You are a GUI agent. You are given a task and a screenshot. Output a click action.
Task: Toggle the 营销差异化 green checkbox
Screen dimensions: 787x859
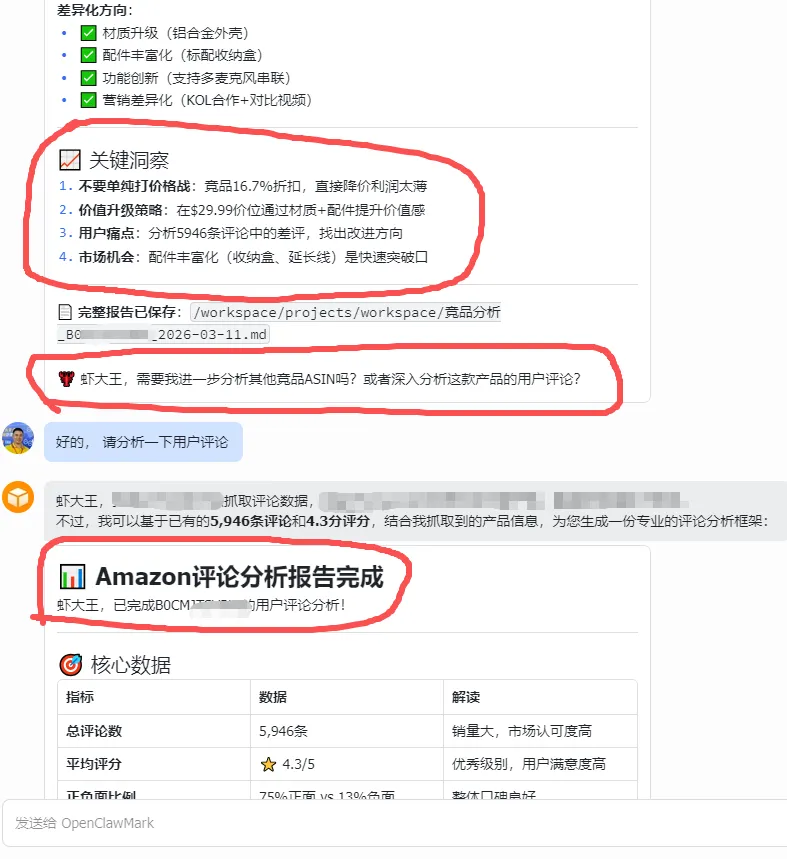88,100
